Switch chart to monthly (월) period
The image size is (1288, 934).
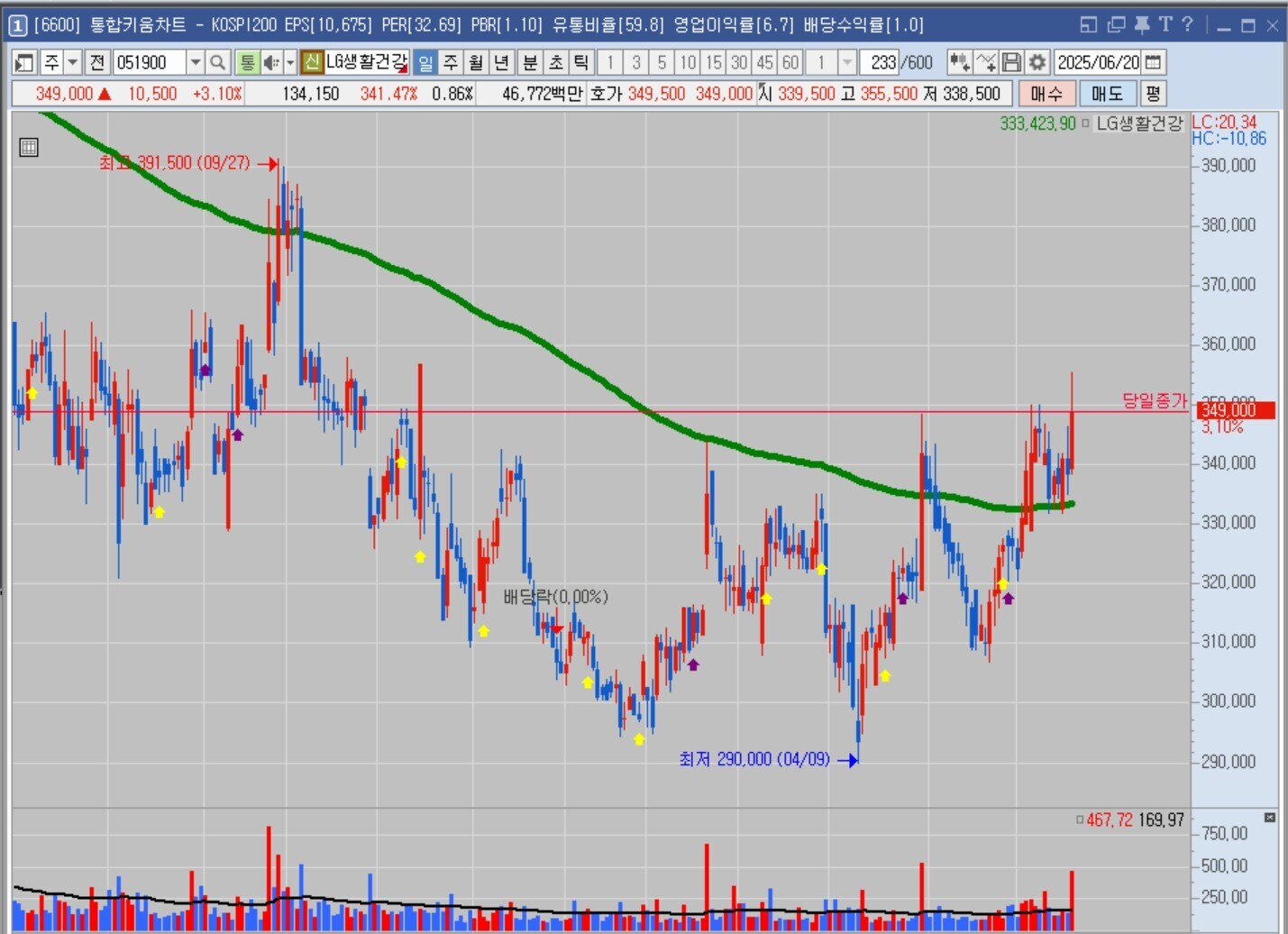pyautogui.click(x=477, y=62)
